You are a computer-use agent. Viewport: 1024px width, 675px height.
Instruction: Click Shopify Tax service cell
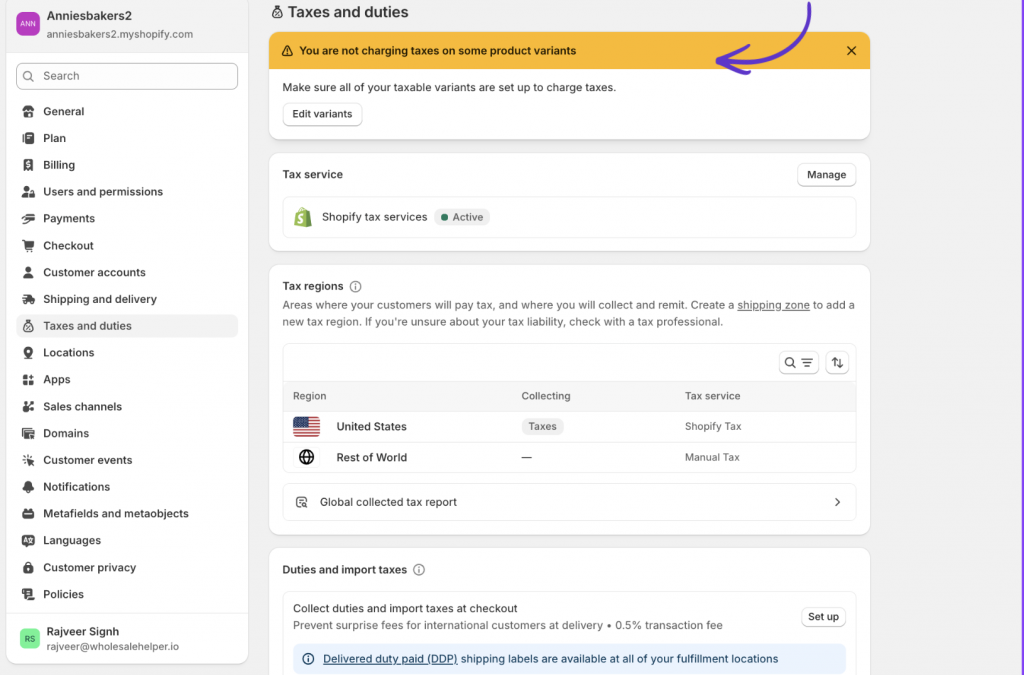click(712, 426)
